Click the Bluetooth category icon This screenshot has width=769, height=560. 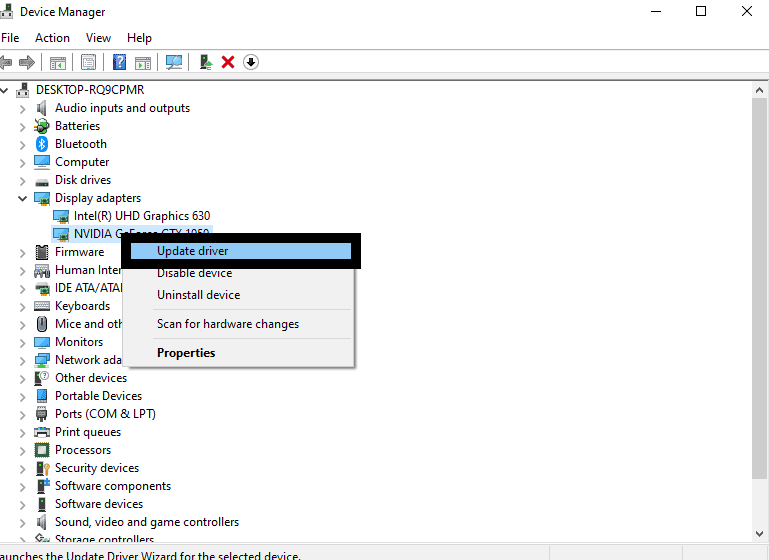(x=42, y=144)
